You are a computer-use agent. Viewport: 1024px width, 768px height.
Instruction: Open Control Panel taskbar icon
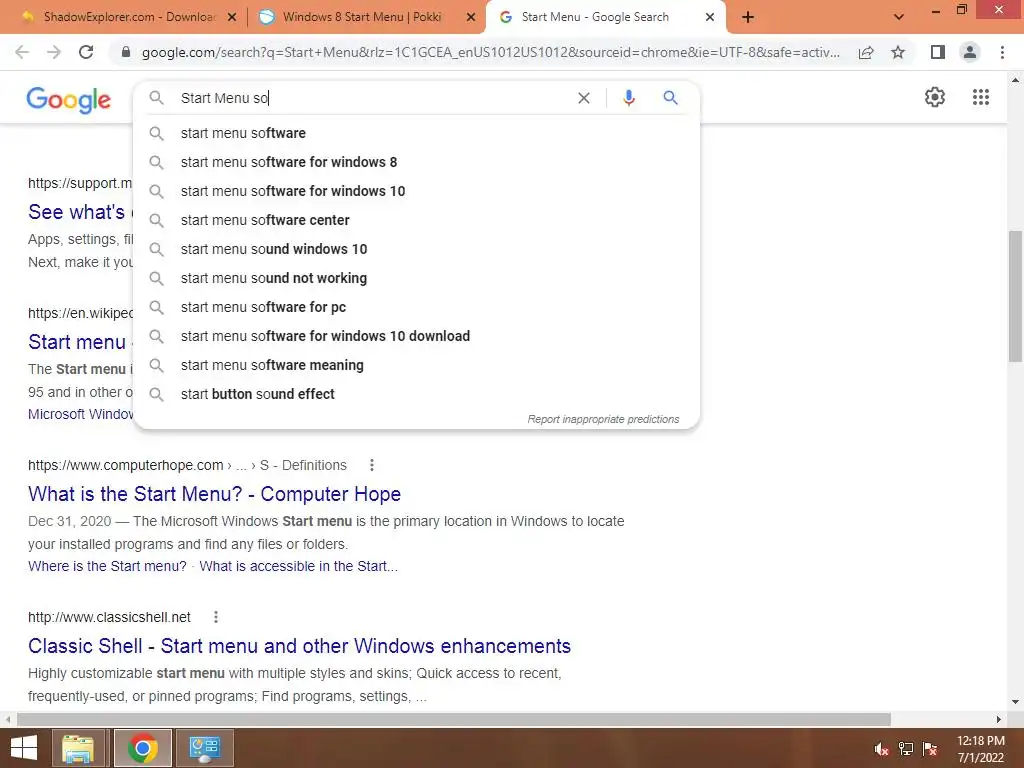(204, 748)
